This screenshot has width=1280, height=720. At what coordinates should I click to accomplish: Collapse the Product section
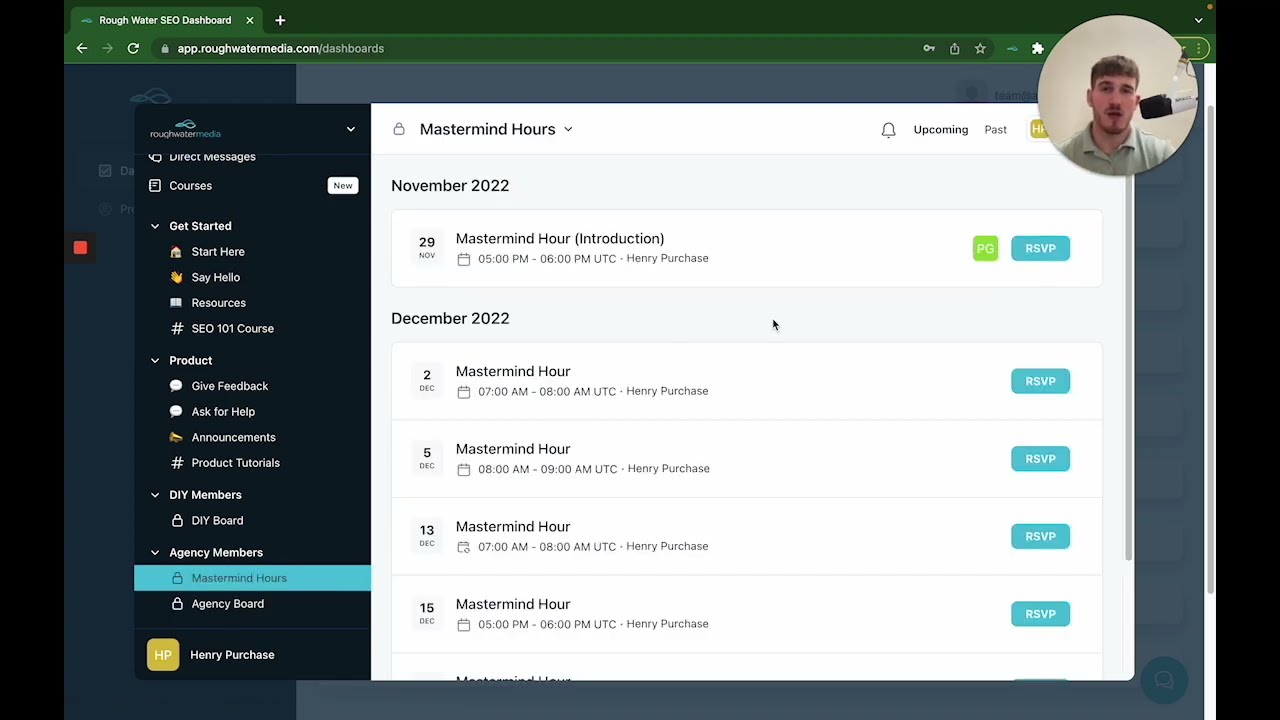pos(155,360)
